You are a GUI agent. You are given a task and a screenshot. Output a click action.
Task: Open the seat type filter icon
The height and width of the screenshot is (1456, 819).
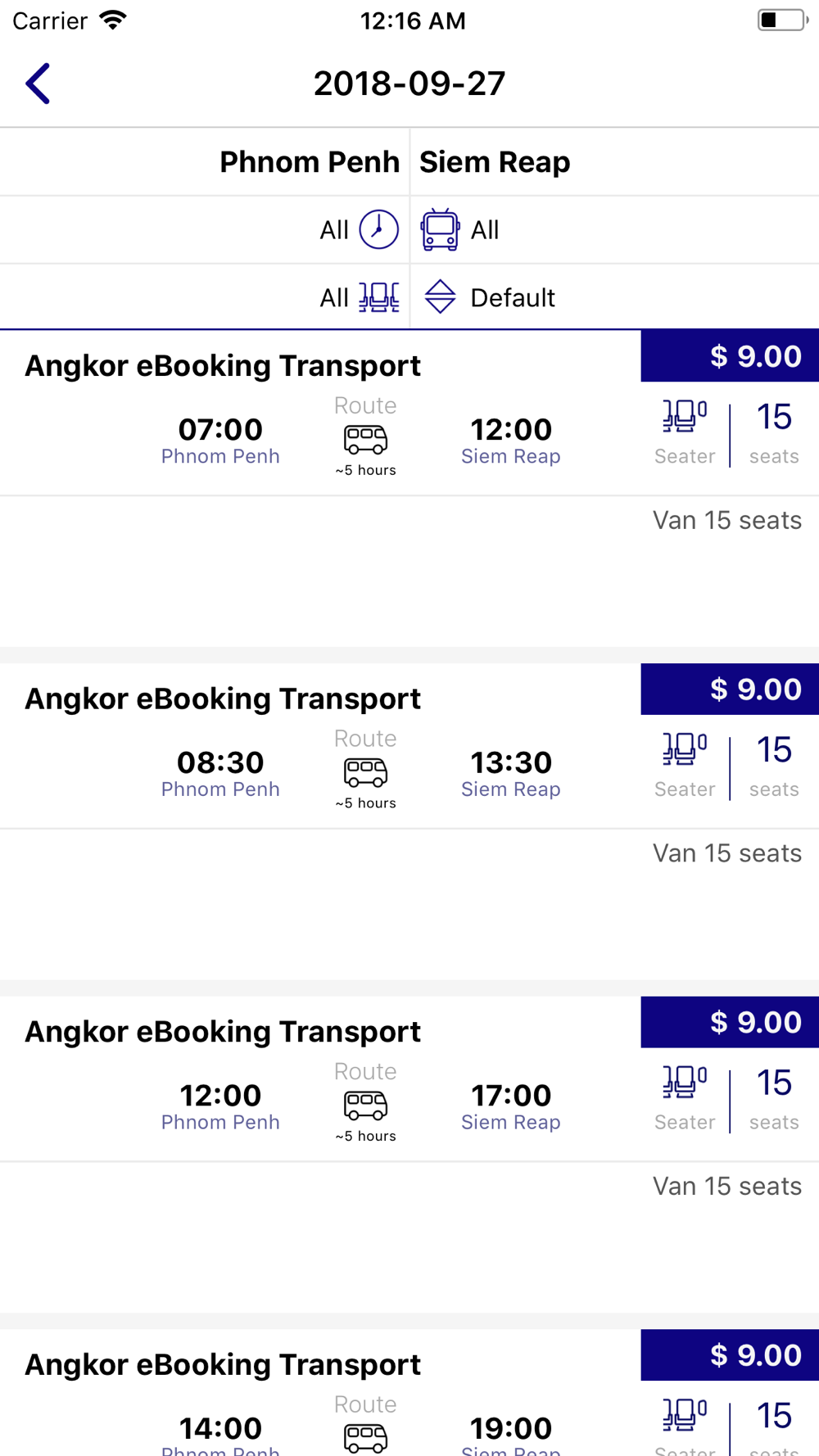click(378, 297)
